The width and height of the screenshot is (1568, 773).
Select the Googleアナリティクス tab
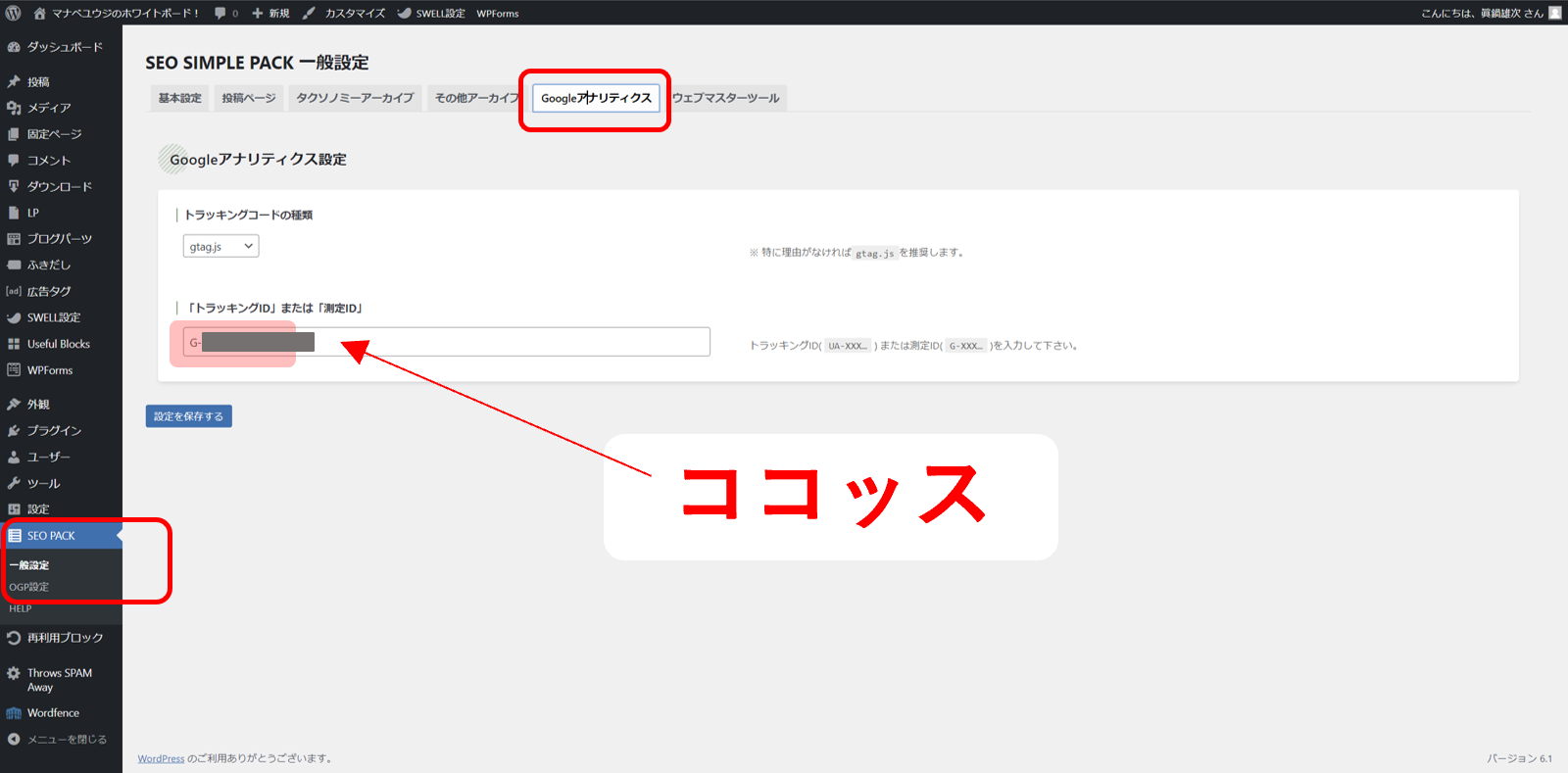(x=596, y=98)
